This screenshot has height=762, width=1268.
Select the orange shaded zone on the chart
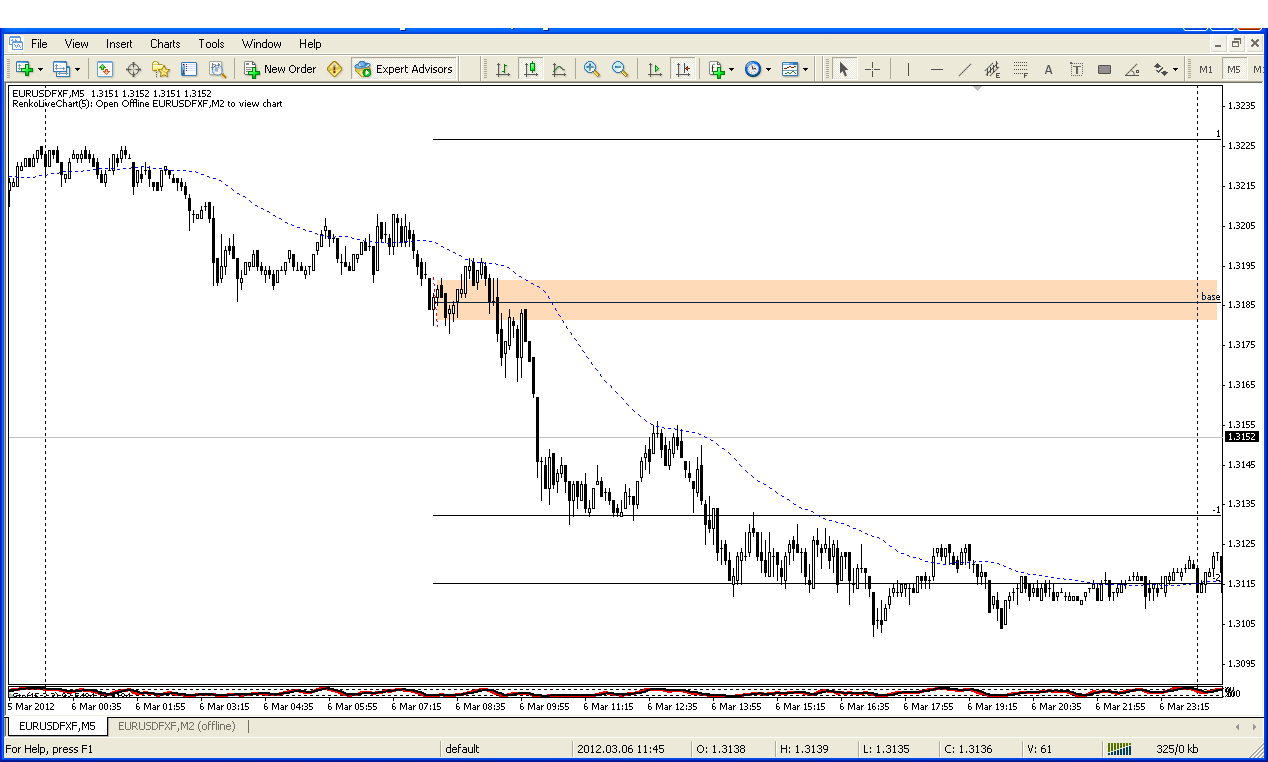(x=826, y=300)
